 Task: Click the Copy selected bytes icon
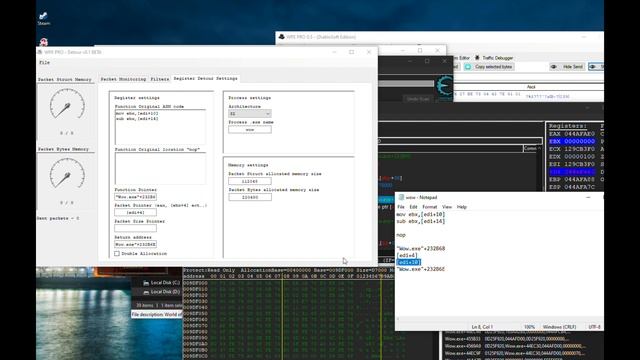(x=468, y=67)
